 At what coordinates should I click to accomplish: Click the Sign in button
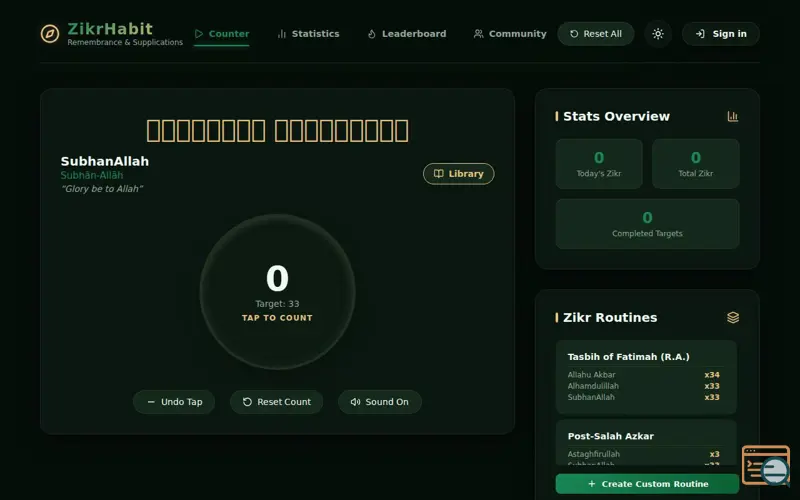click(720, 34)
